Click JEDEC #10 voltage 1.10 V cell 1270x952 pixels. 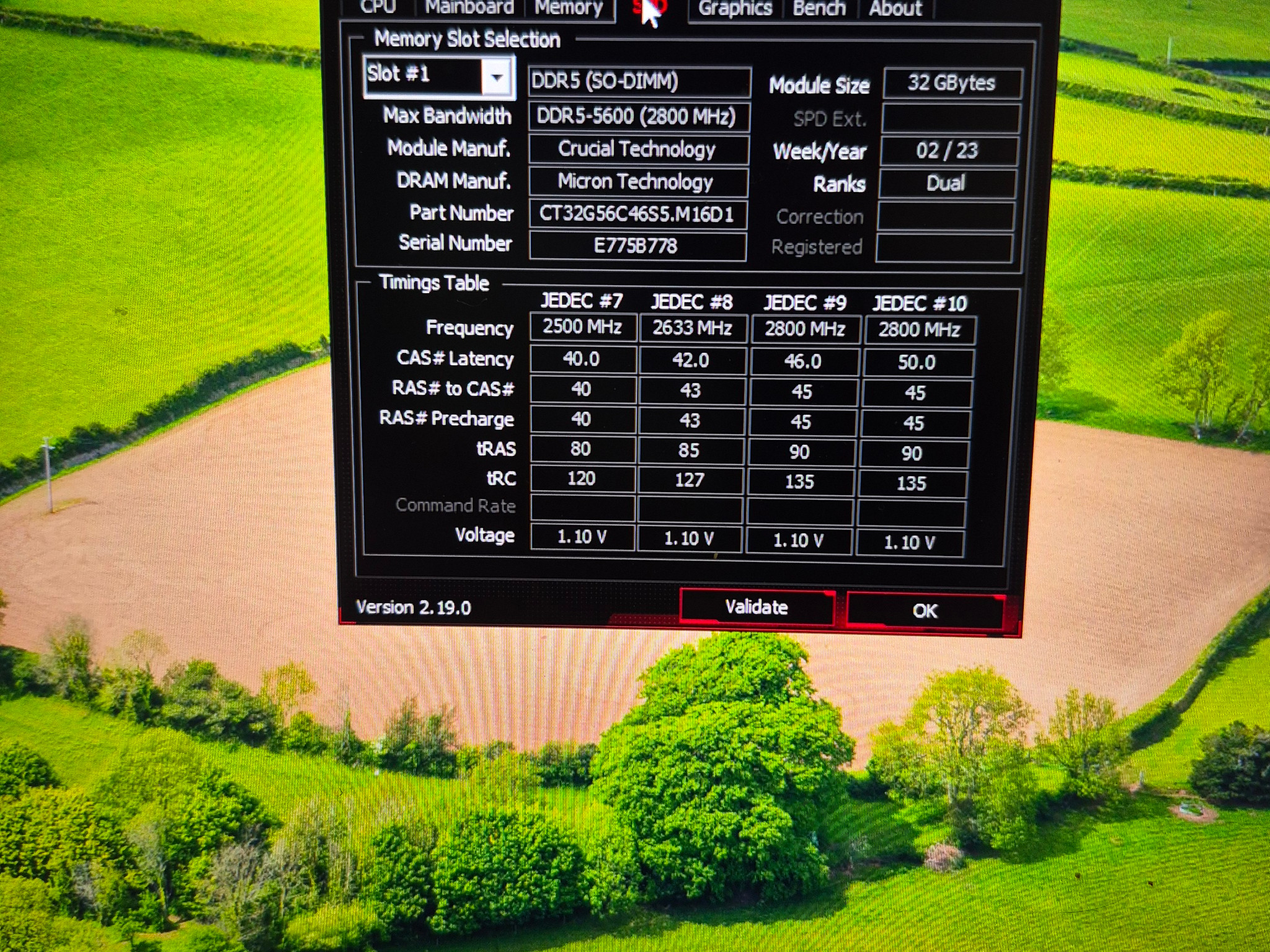tap(910, 543)
